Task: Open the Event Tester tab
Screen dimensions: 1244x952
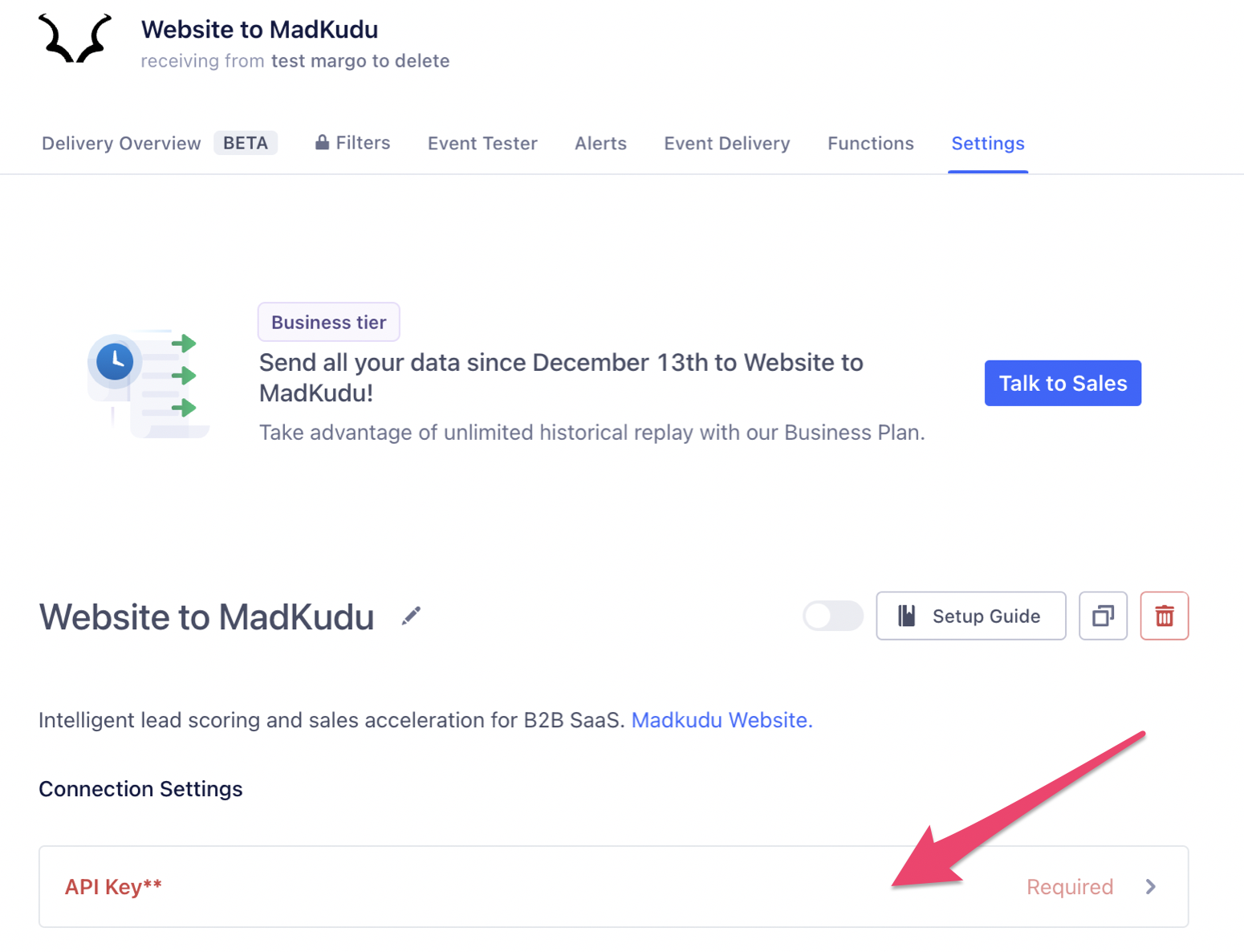Action: coord(482,143)
